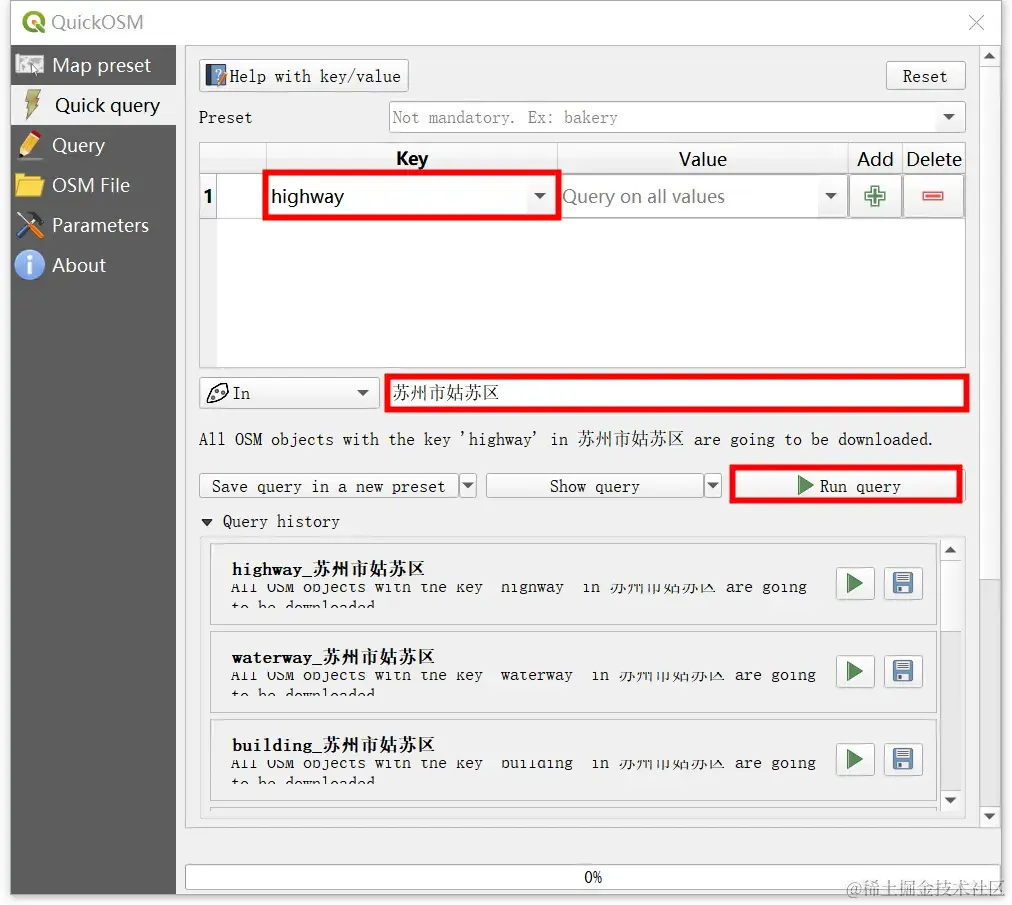1012x905 pixels.
Task: Open the 'In' query type dropdown
Action: (288, 392)
